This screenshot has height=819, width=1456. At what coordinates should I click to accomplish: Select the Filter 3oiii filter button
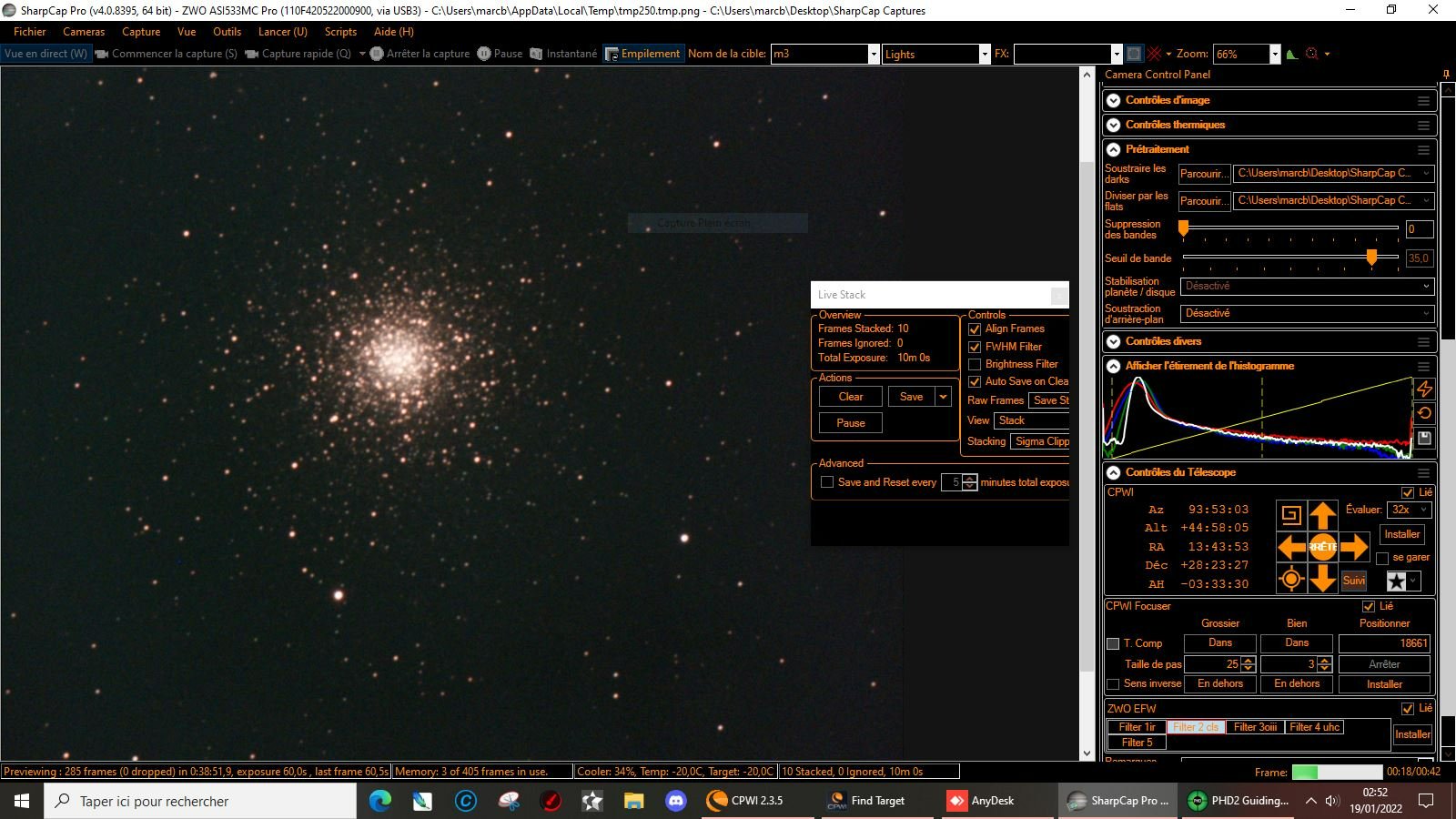[1255, 727]
